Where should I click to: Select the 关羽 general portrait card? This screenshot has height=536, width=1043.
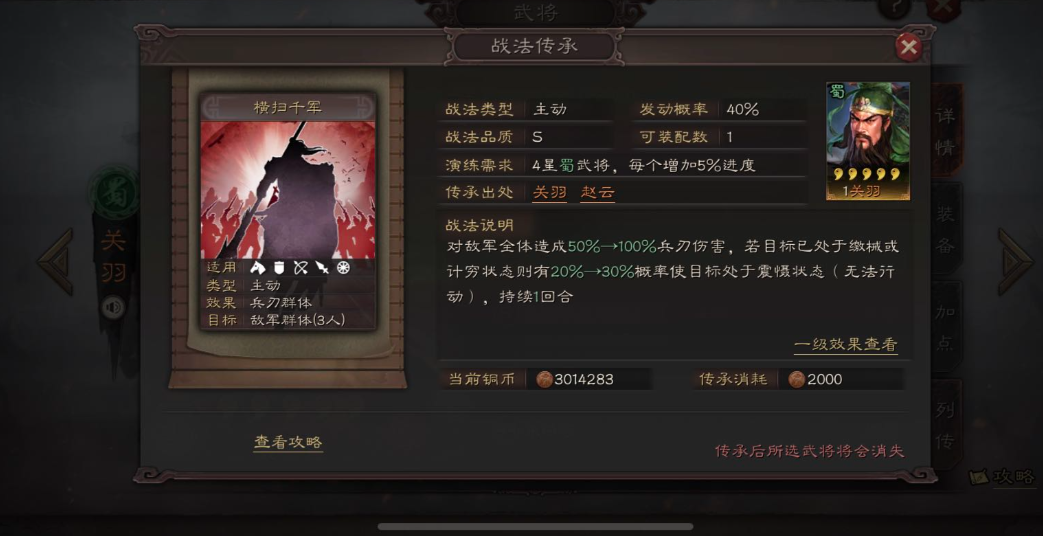868,141
